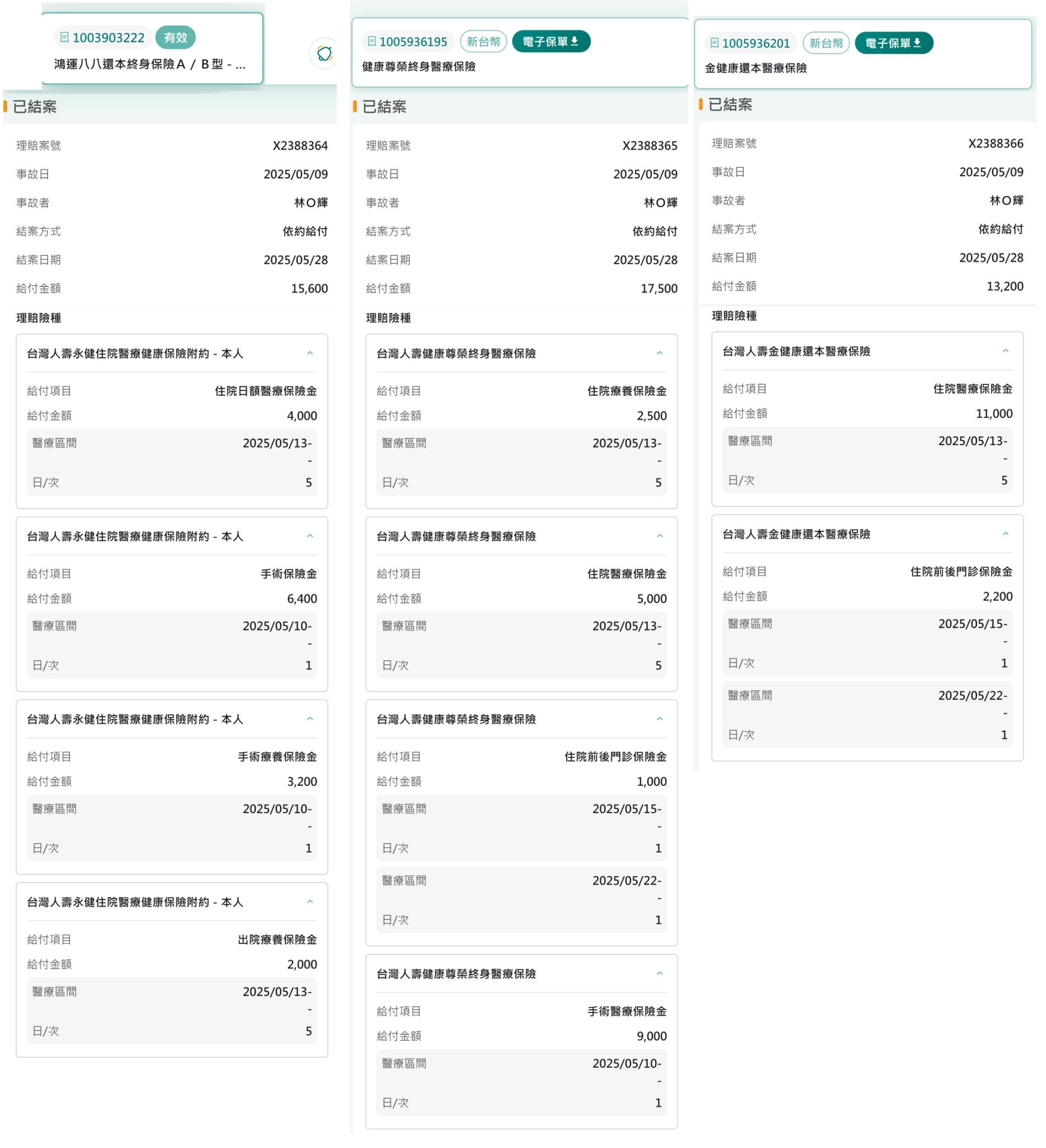Collapse the 住院醫療保險金 5,000 card

coord(659,536)
